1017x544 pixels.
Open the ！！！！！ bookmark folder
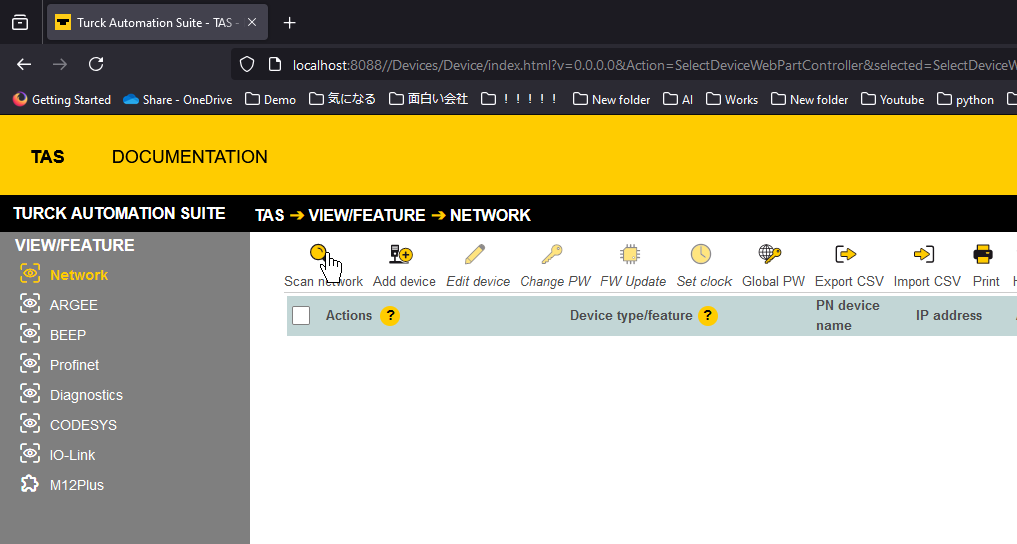[520, 99]
